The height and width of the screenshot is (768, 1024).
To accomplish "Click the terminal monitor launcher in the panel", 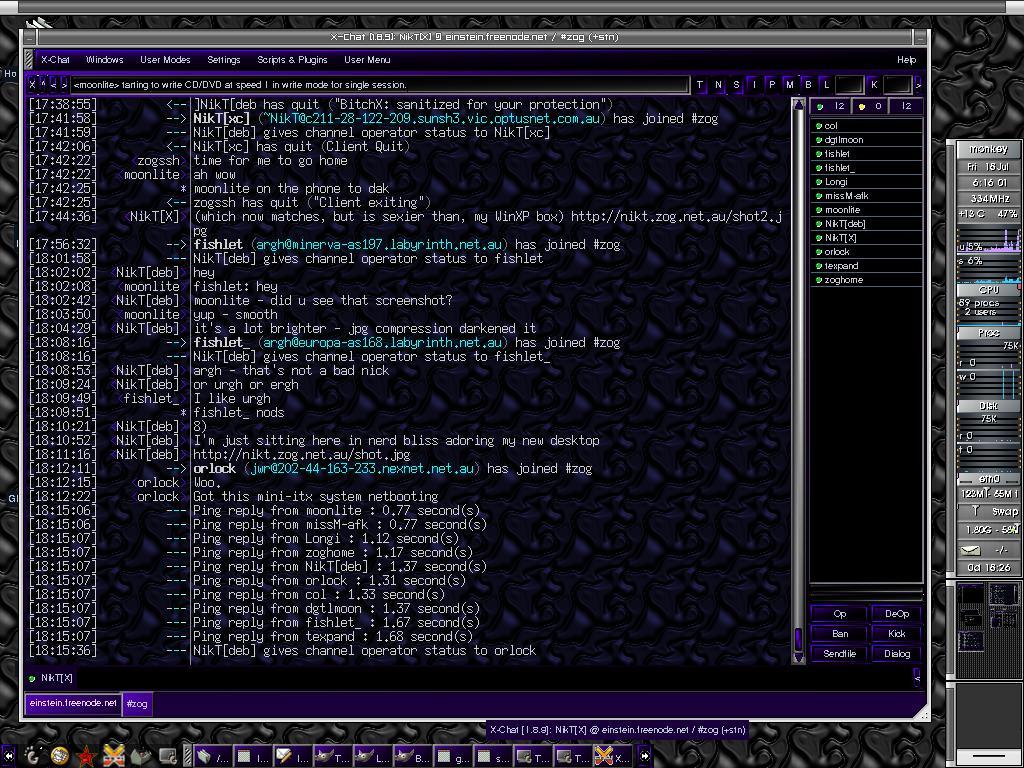I will (x=168, y=756).
